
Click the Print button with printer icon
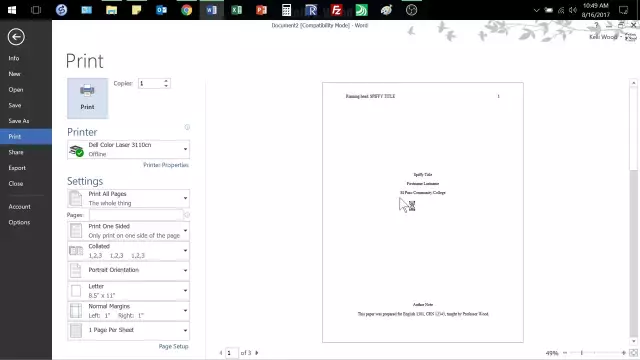click(x=87, y=98)
